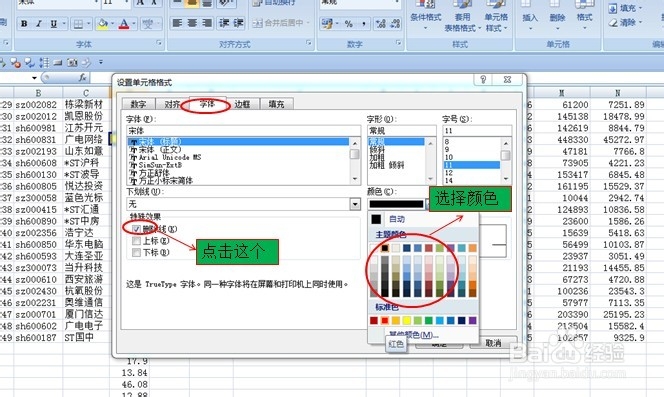
Task: Select 倾斜 in the font style list
Action: (x=376, y=150)
